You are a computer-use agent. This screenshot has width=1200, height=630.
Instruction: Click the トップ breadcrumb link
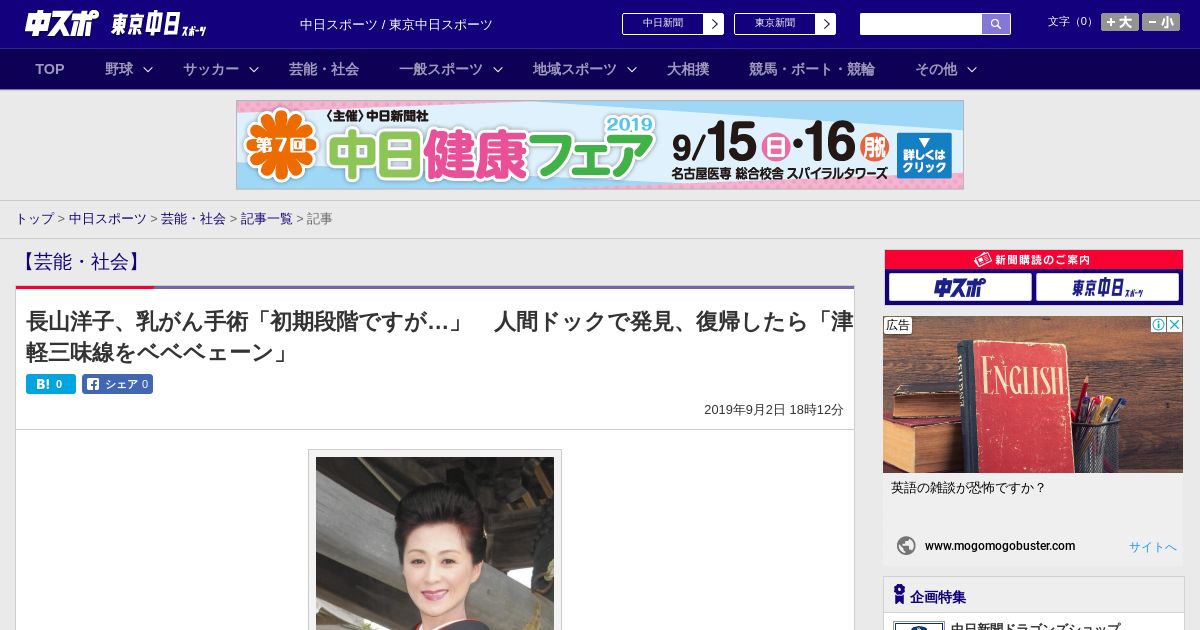coord(34,219)
